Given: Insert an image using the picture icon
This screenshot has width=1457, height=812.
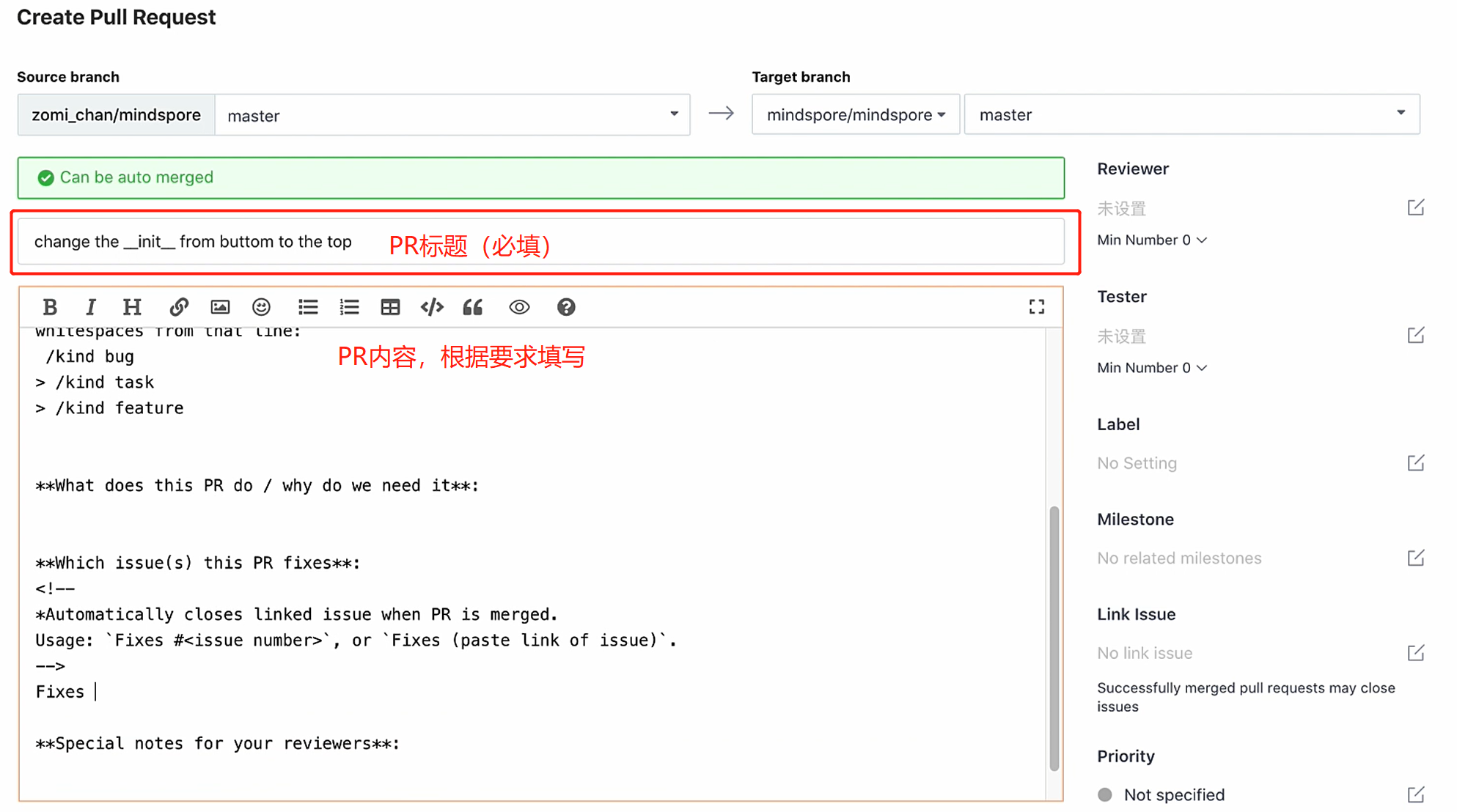Looking at the screenshot, I should (220, 307).
